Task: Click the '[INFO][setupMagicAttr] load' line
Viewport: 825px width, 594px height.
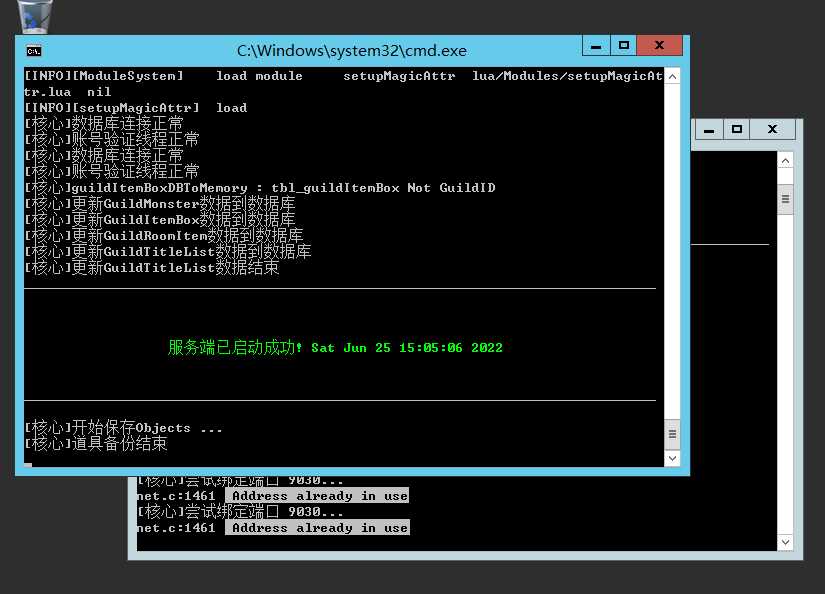Action: 136,108
